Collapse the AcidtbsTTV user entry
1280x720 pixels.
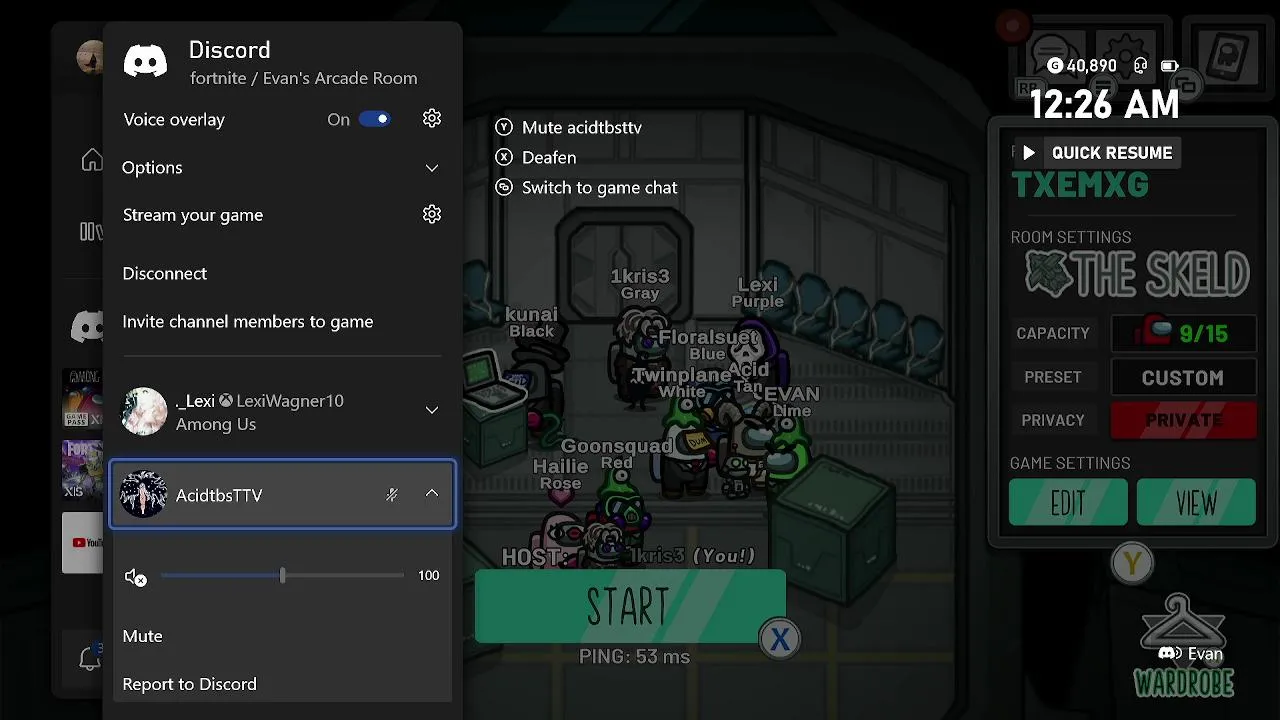tap(432, 493)
